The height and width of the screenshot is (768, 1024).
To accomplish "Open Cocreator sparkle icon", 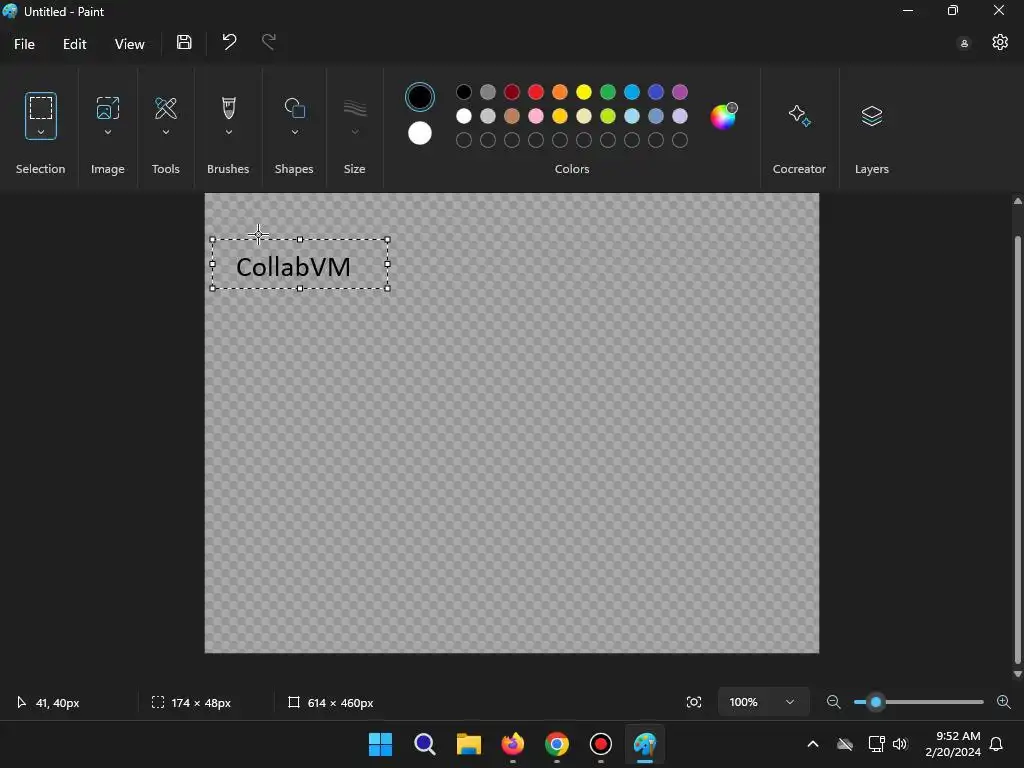I will 799,116.
